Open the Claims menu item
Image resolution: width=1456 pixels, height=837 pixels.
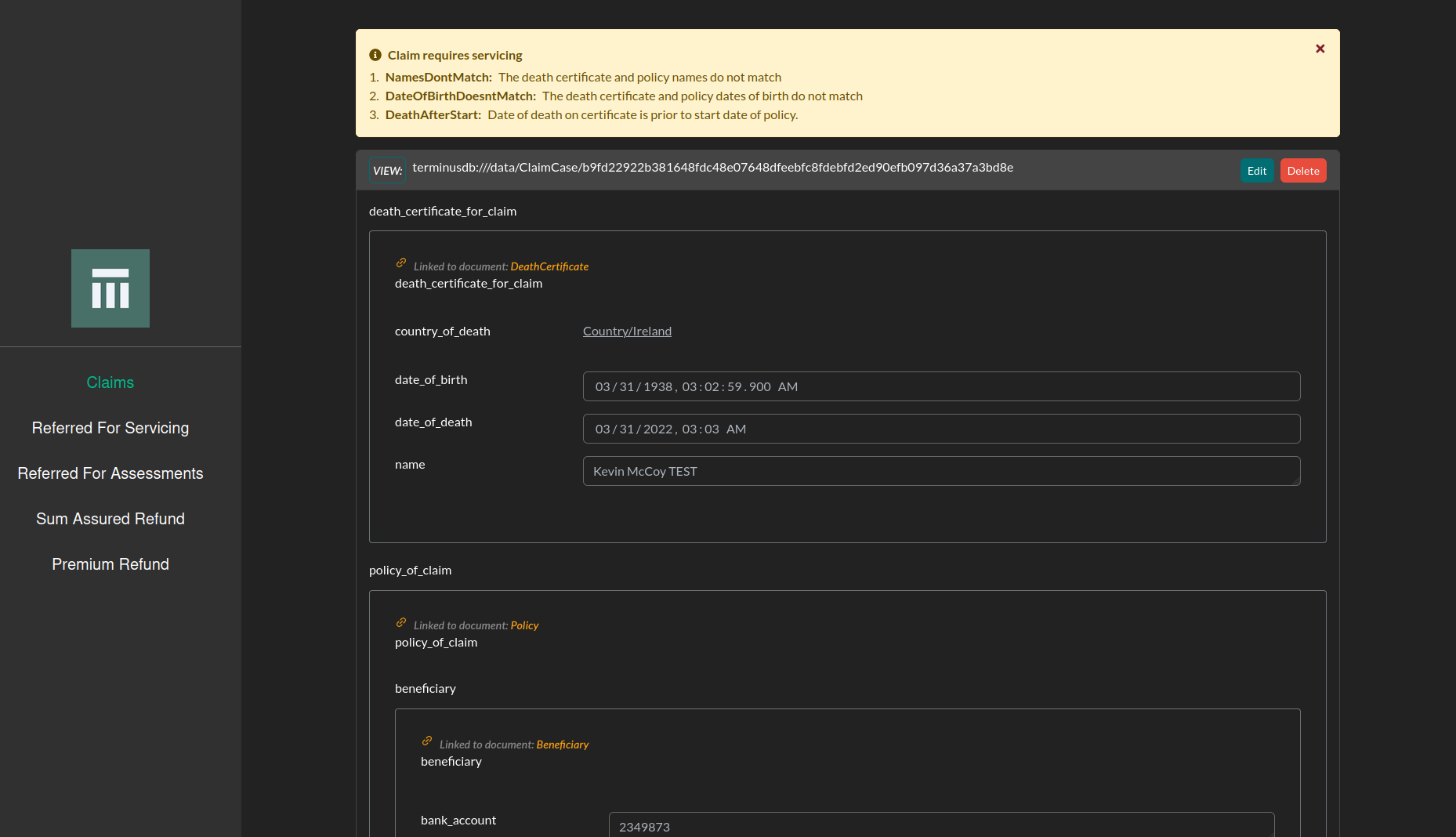click(x=110, y=382)
